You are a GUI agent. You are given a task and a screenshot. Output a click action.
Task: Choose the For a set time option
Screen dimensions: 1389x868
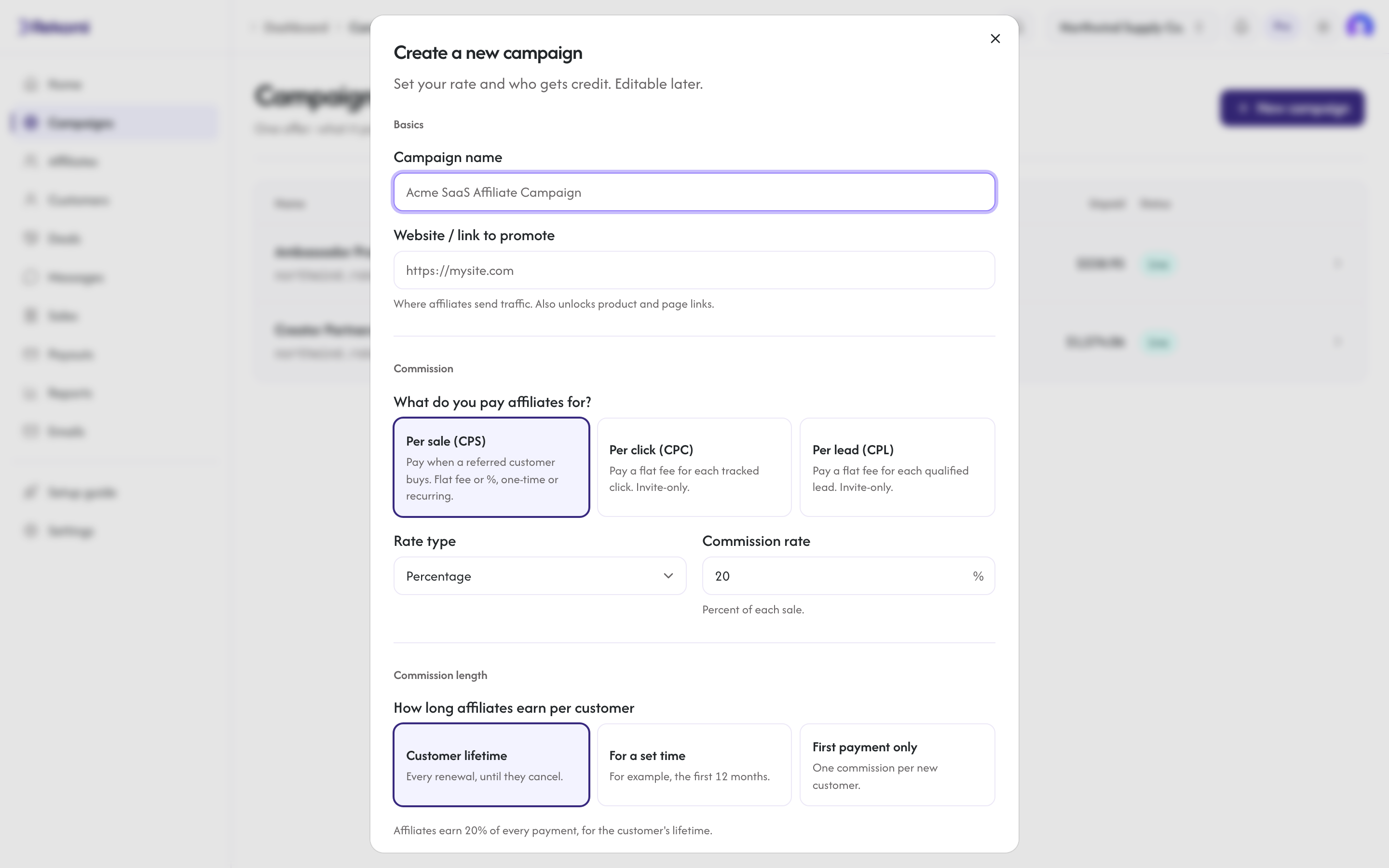click(694, 765)
